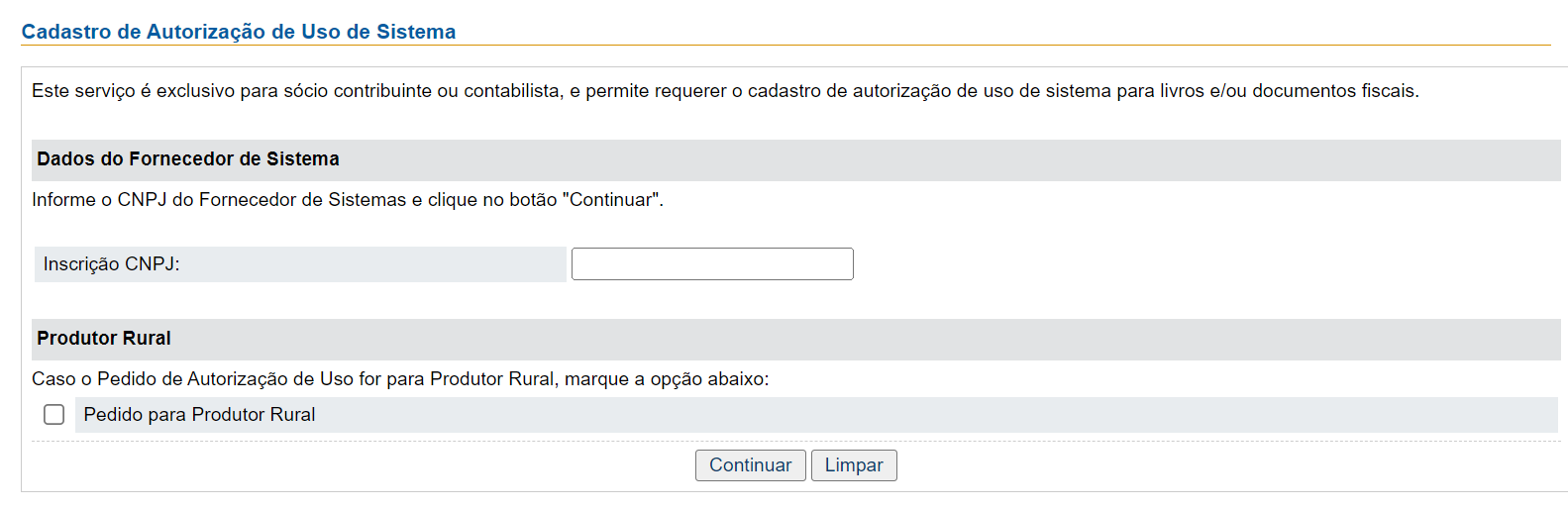Focus the empty CNPJ entry box

click(712, 264)
